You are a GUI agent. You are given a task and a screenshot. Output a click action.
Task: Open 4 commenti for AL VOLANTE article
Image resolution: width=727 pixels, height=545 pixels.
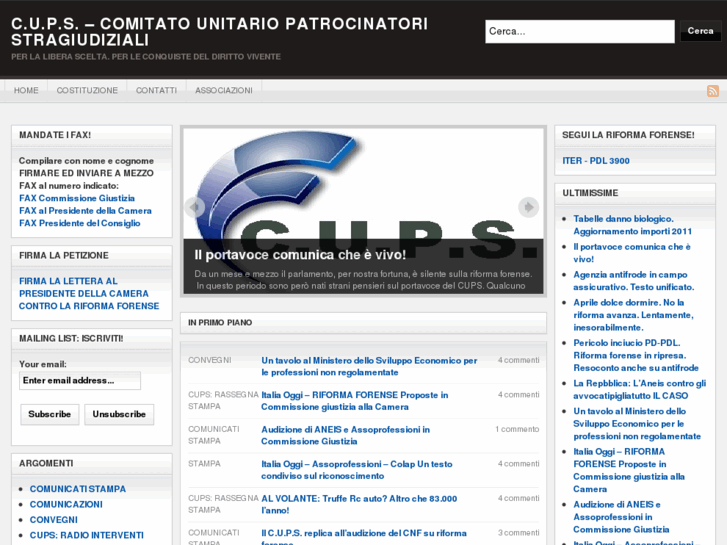pos(518,498)
